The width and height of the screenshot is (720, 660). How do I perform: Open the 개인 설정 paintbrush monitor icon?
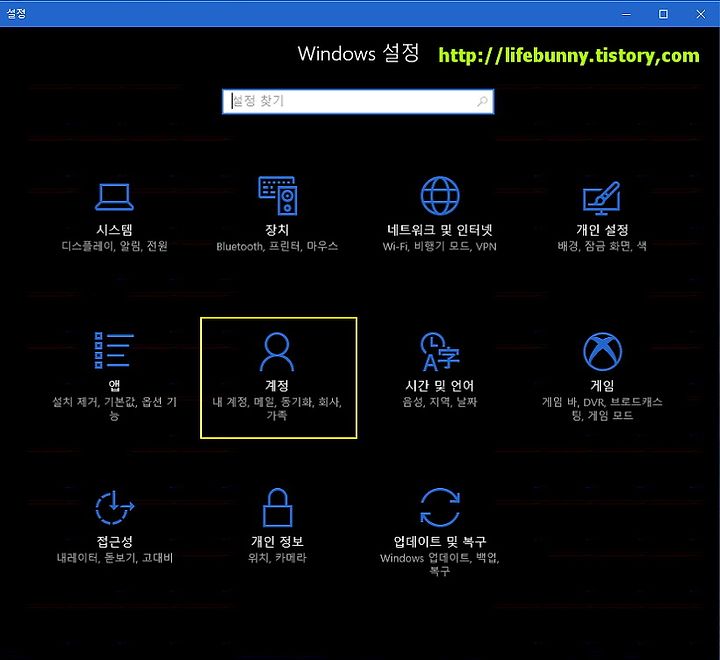602,198
